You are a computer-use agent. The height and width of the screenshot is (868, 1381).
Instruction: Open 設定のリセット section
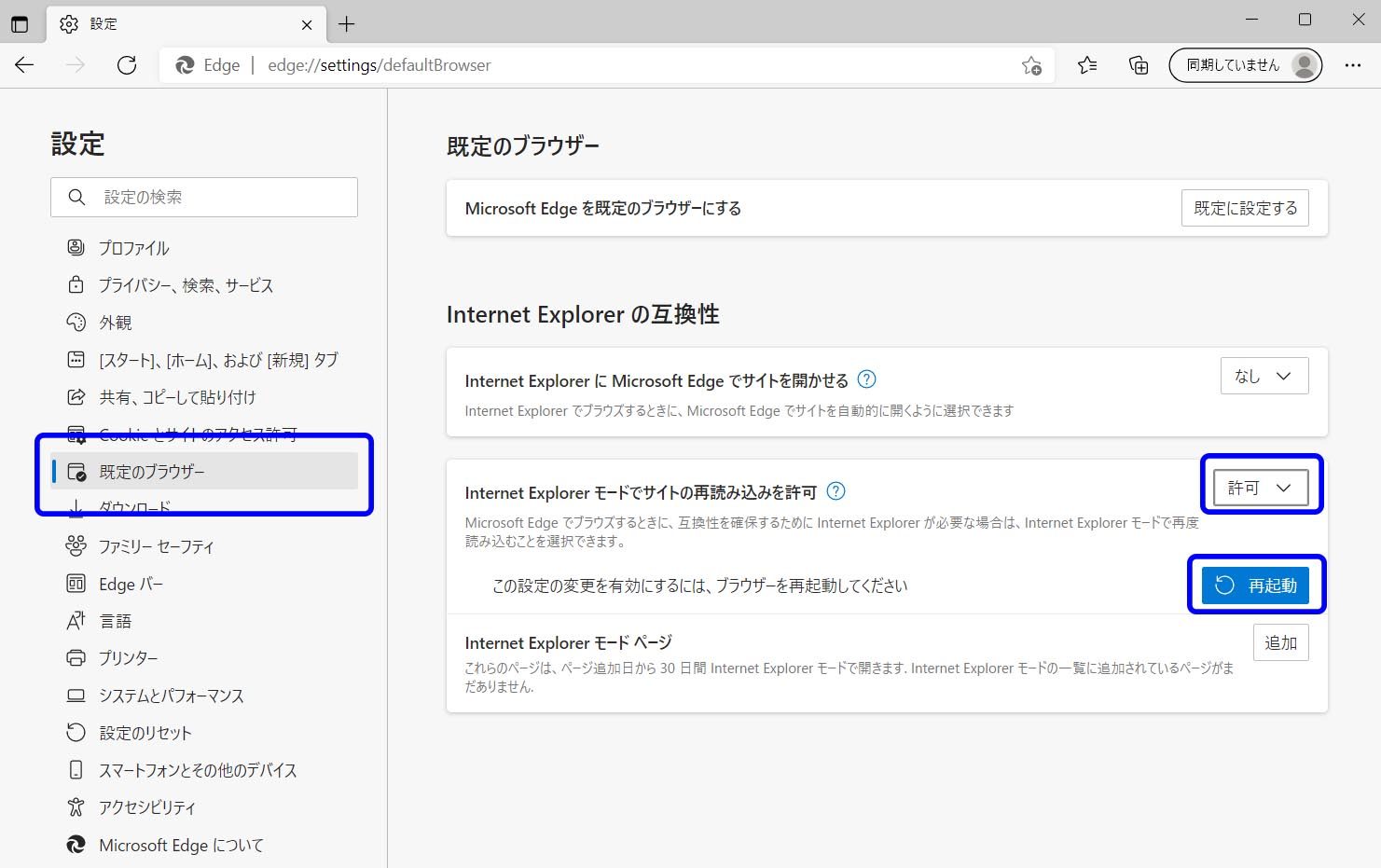[x=204, y=733]
